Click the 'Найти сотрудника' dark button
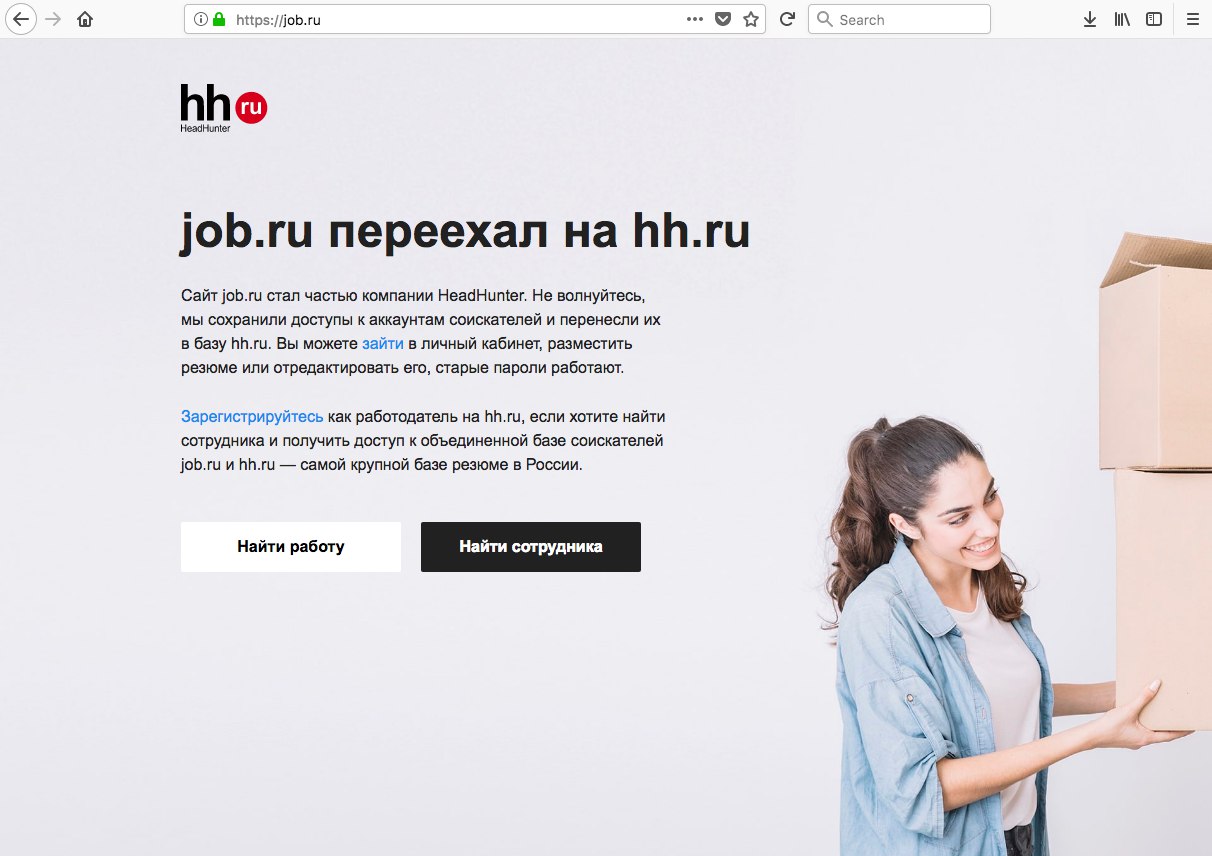 tap(531, 547)
